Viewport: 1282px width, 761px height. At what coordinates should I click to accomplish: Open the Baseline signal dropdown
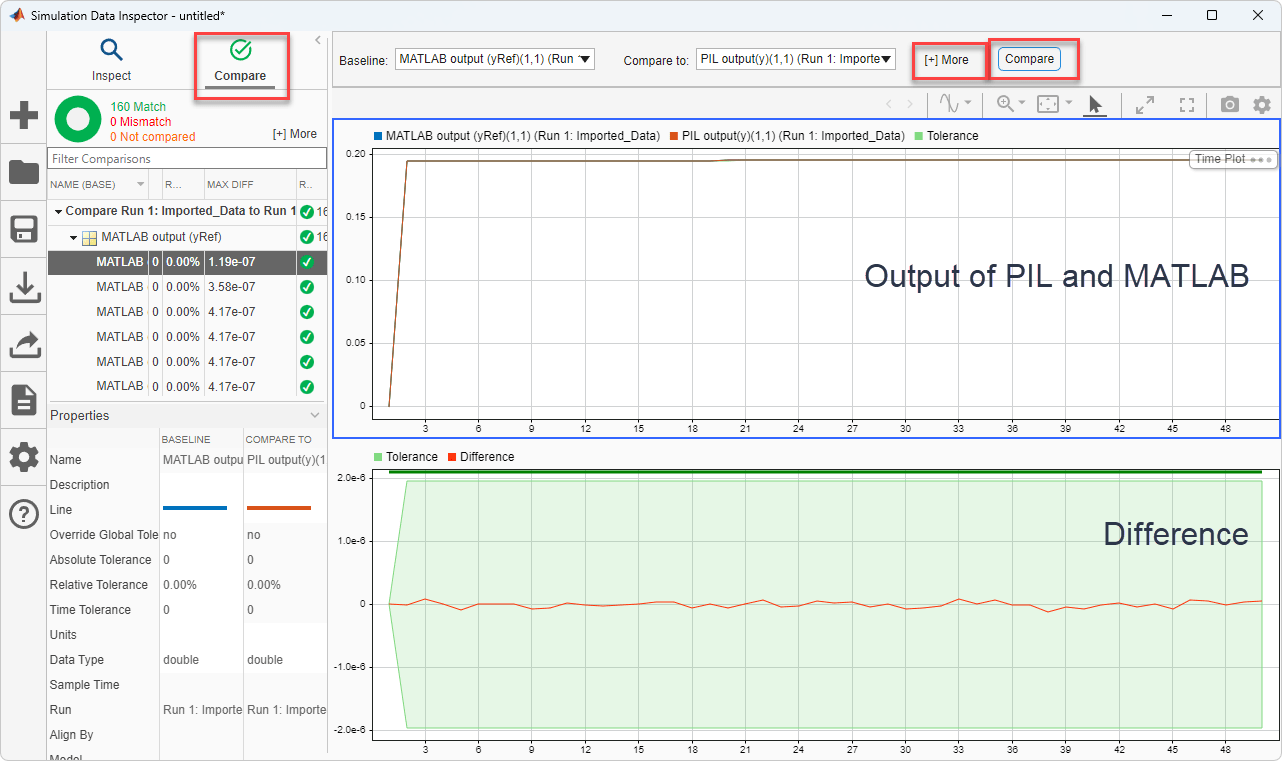[x=494, y=59]
